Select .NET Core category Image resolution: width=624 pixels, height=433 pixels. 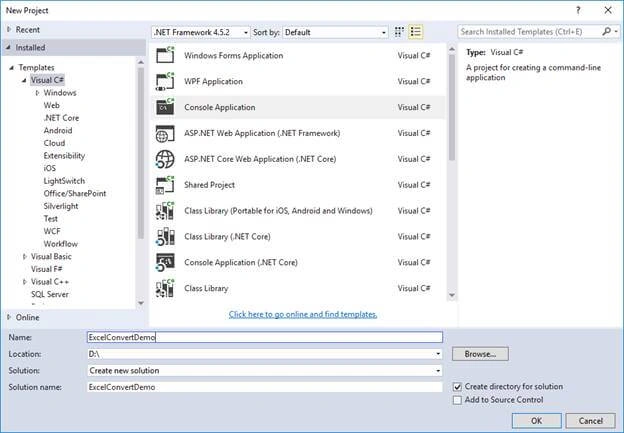(x=61, y=118)
